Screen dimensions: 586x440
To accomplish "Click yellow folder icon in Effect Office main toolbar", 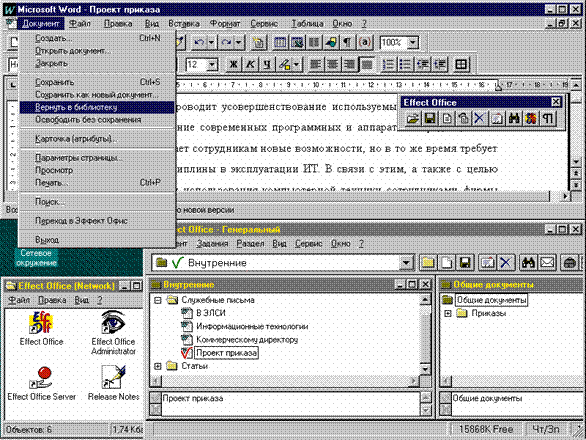I will (428, 263).
